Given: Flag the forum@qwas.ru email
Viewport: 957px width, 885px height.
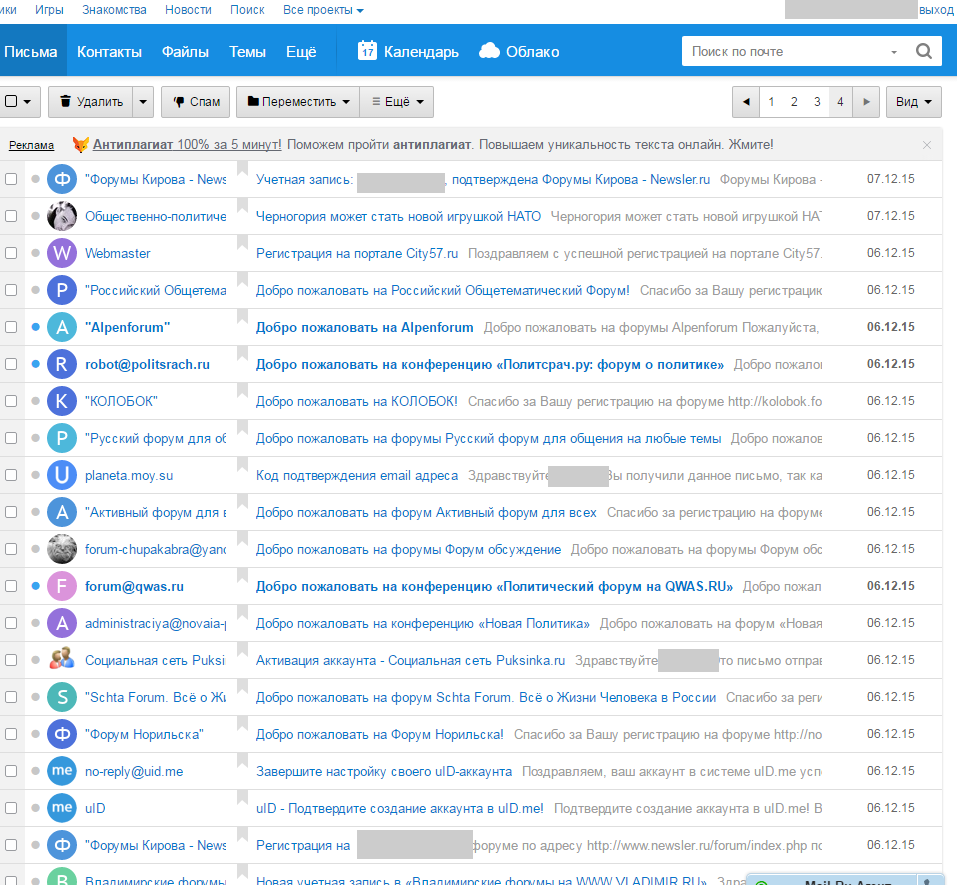Looking at the screenshot, I should 242,576.
